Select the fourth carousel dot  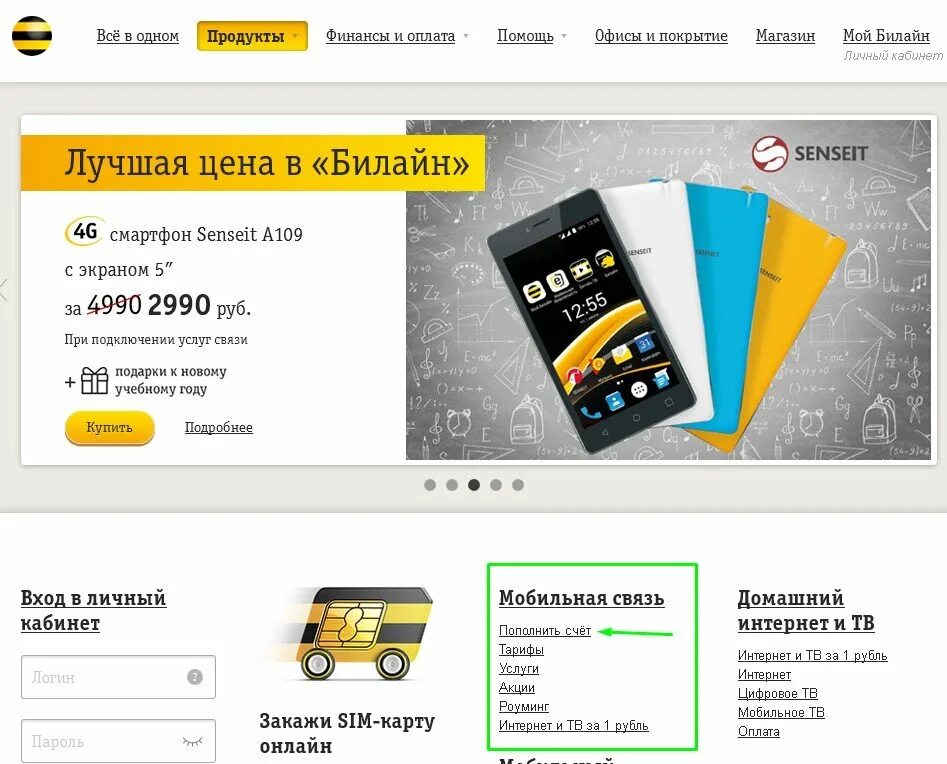pos(496,485)
